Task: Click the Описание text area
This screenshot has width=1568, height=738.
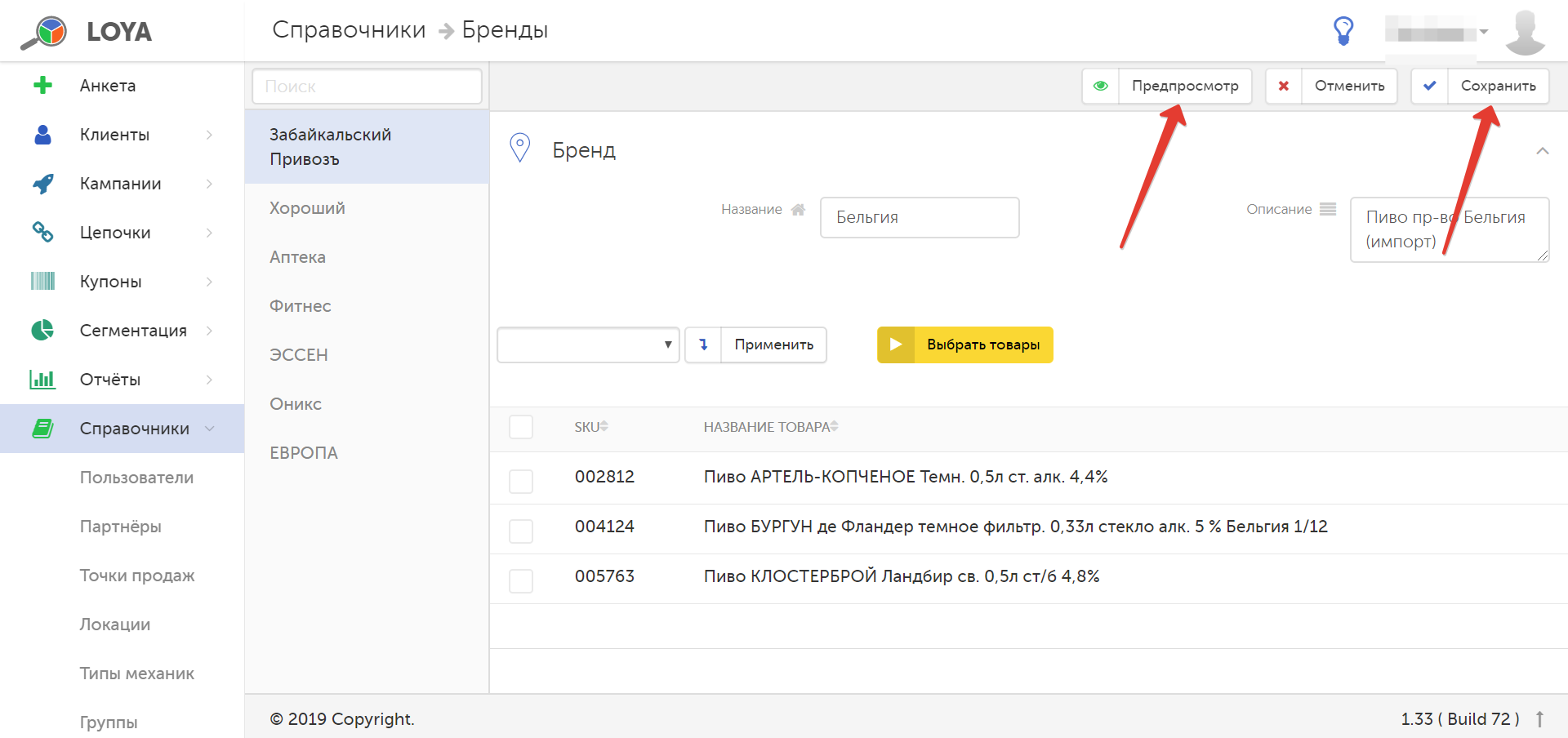Action: [1450, 229]
